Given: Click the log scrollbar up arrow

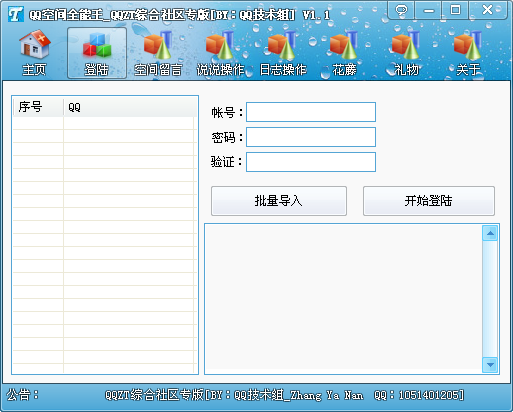Looking at the screenshot, I should (490, 233).
